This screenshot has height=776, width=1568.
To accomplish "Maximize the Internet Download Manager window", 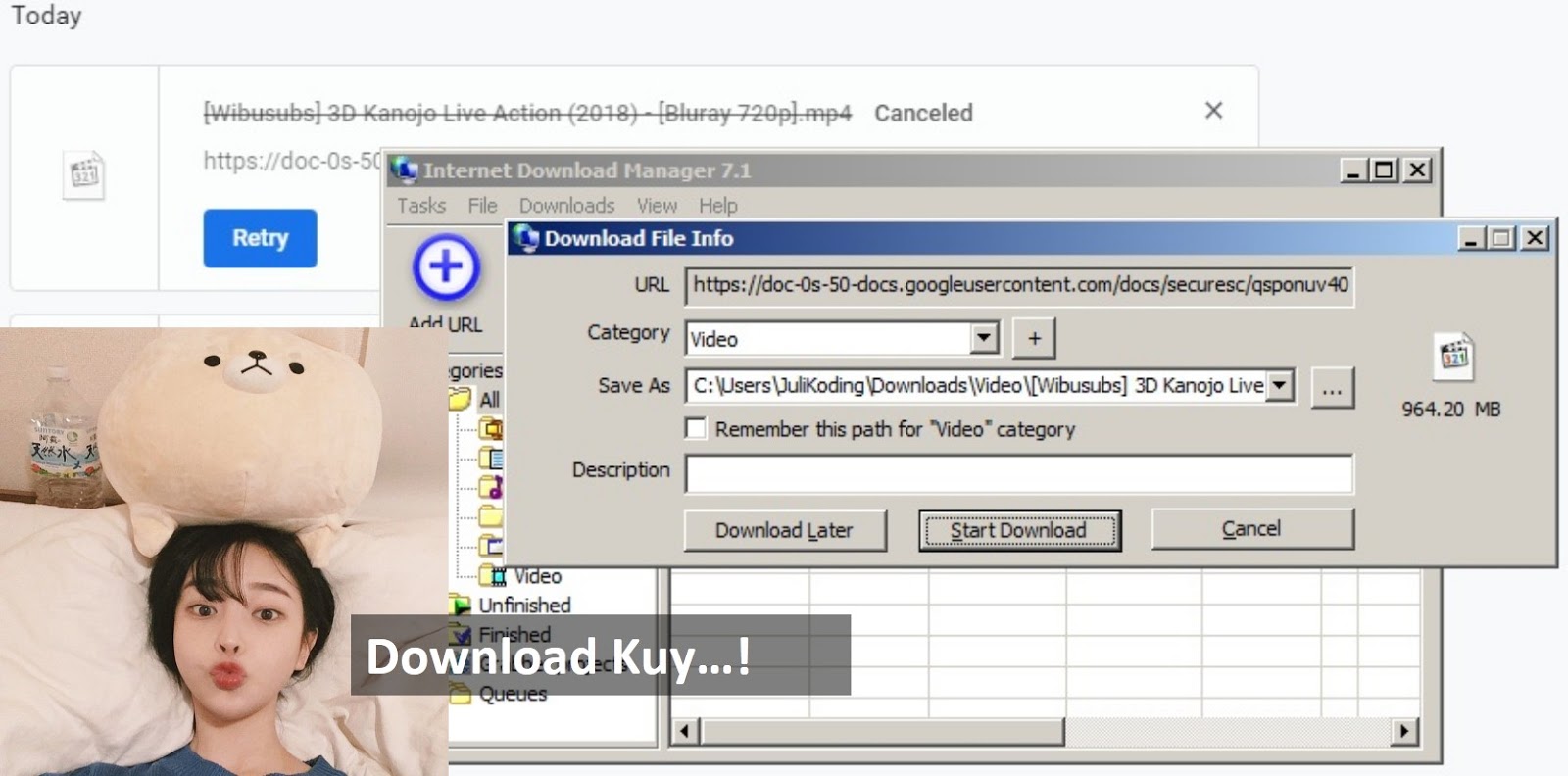I will 1384,170.
